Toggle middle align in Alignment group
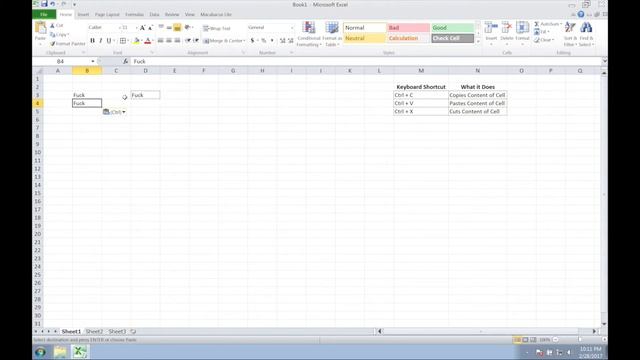 (x=169, y=28)
